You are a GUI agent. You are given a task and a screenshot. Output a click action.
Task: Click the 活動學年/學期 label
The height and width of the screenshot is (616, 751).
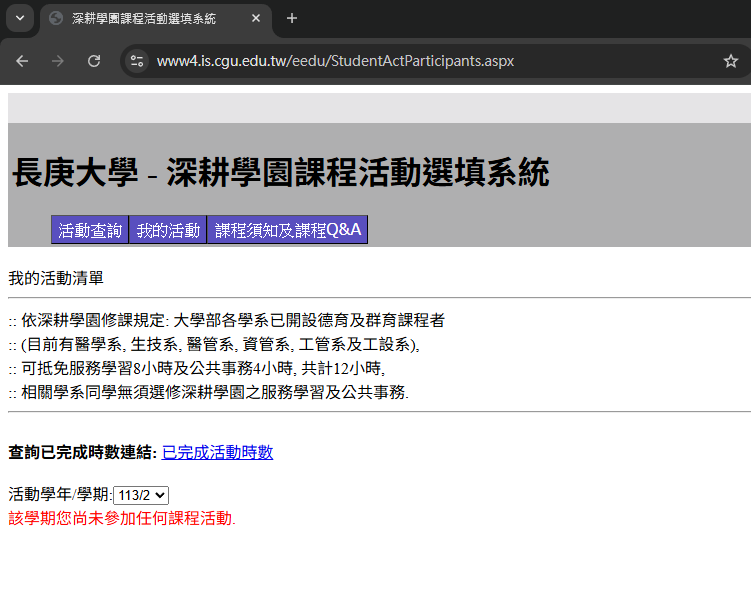(60, 494)
